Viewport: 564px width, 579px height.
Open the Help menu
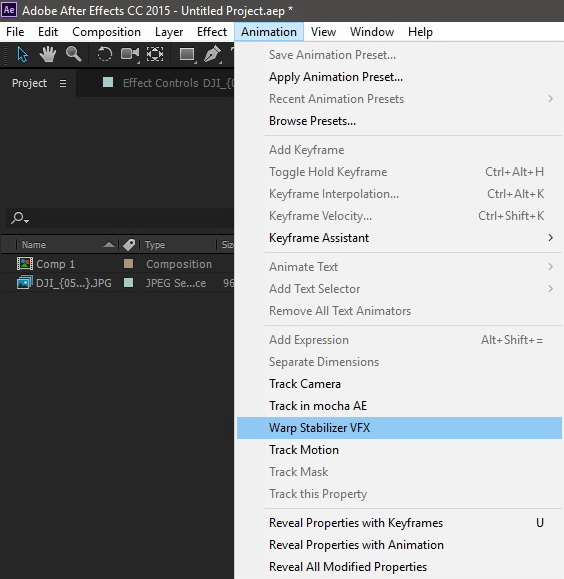[x=420, y=32]
